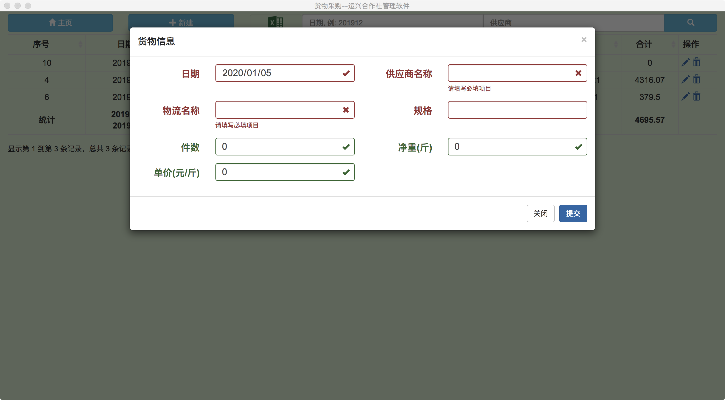The image size is (725, 400).
Task: Select the 单价(元/斤) price field
Action: point(278,172)
